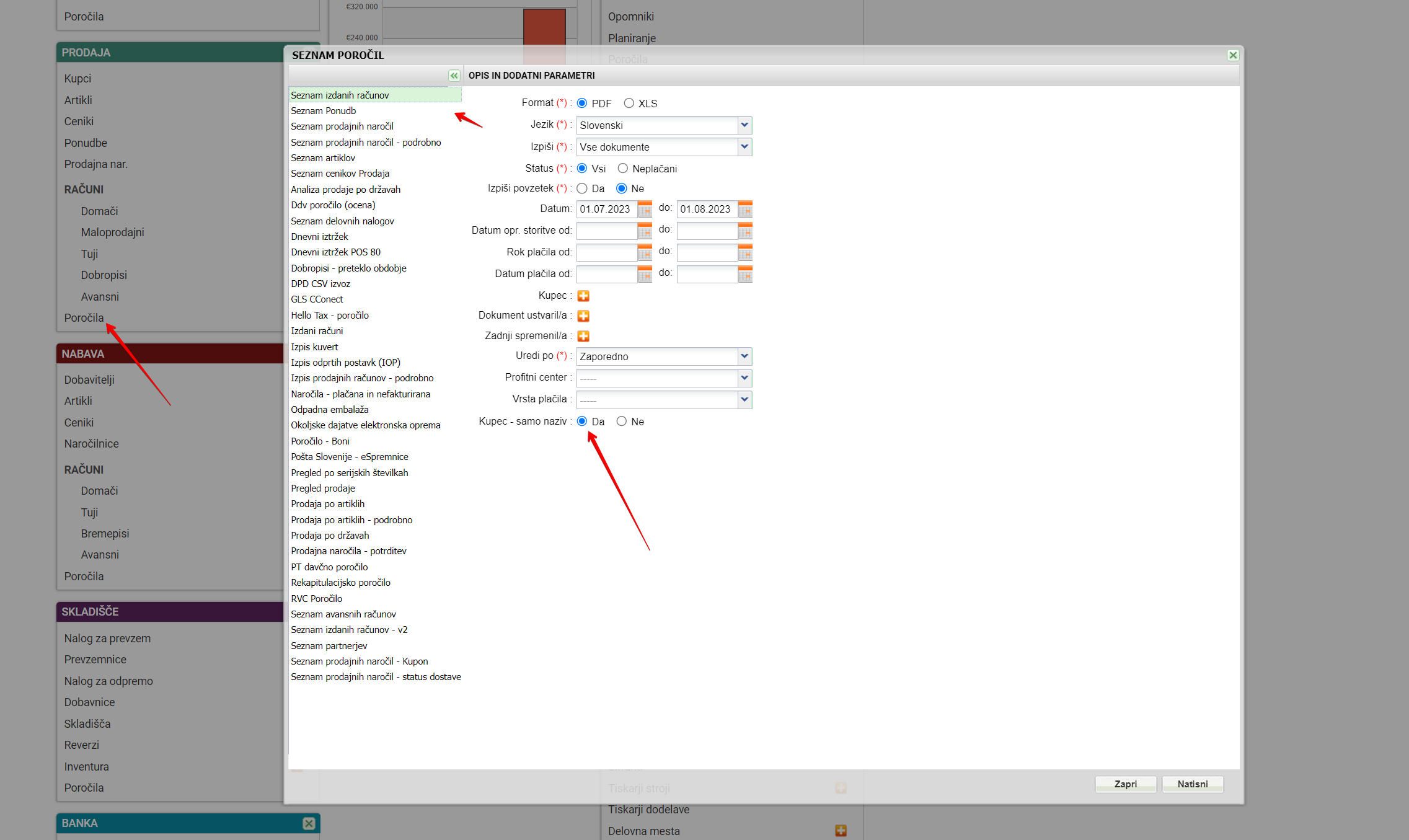Add Dokument ustvaril/a with plus icon
The width and height of the screenshot is (1409, 840).
(x=583, y=316)
